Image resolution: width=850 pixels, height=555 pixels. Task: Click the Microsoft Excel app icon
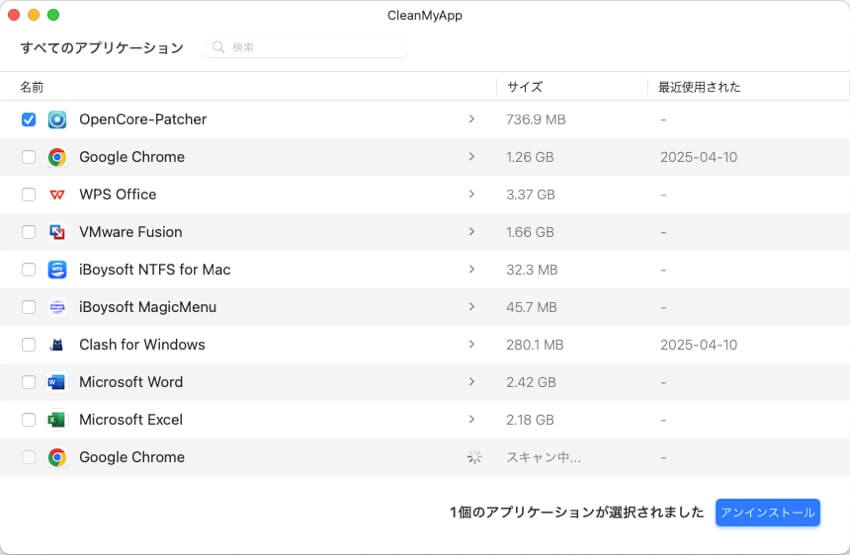(x=57, y=419)
